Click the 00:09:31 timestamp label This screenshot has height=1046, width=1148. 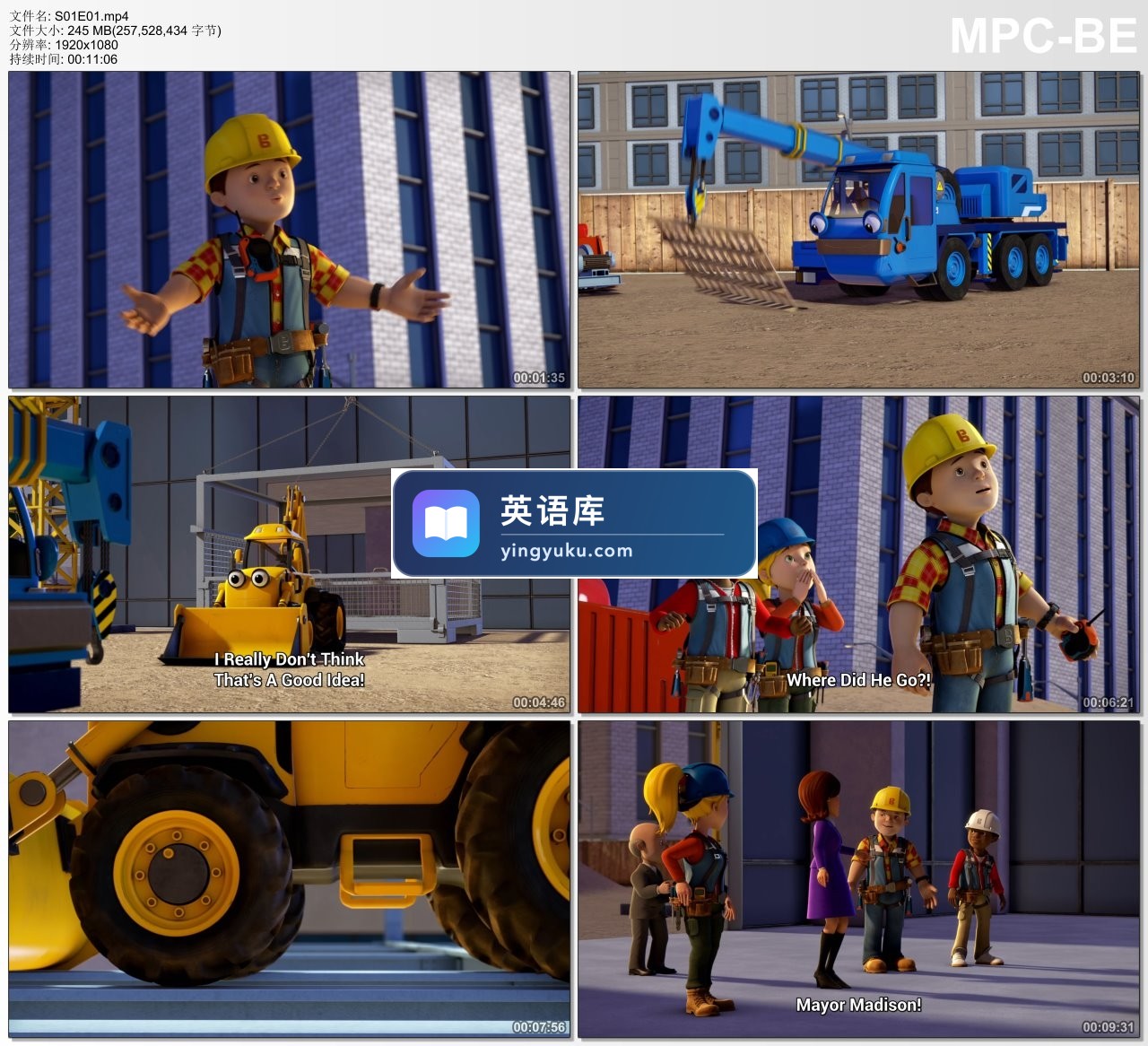pos(1109,1027)
